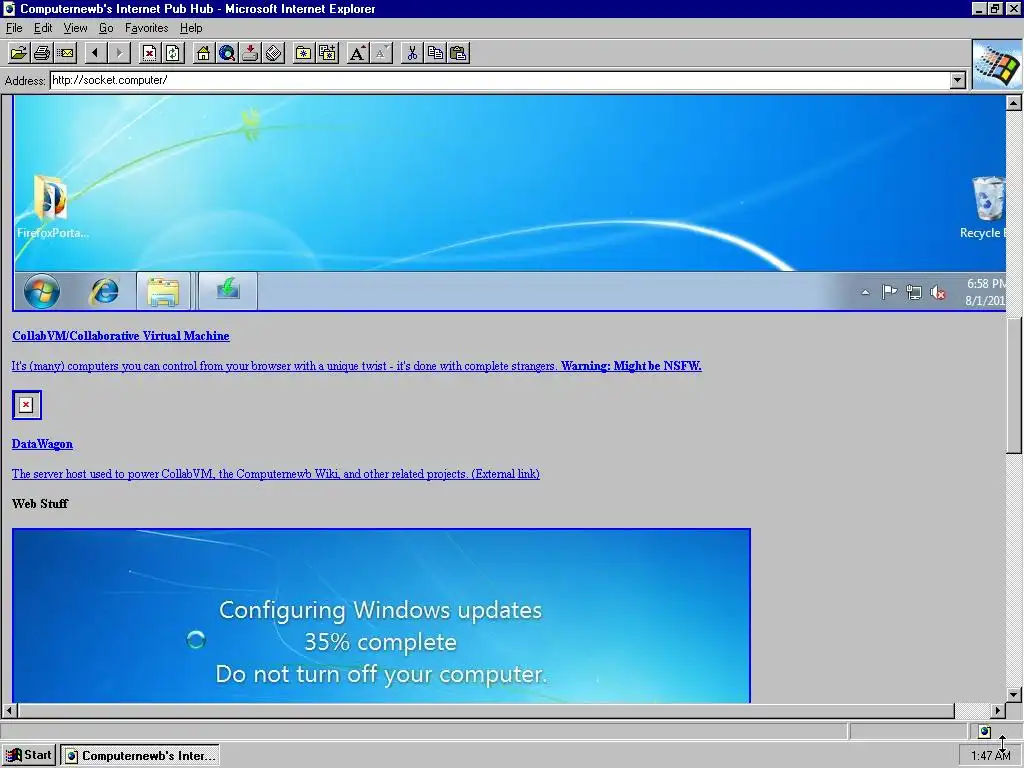Open the Help menu
1024x768 pixels.
point(191,28)
